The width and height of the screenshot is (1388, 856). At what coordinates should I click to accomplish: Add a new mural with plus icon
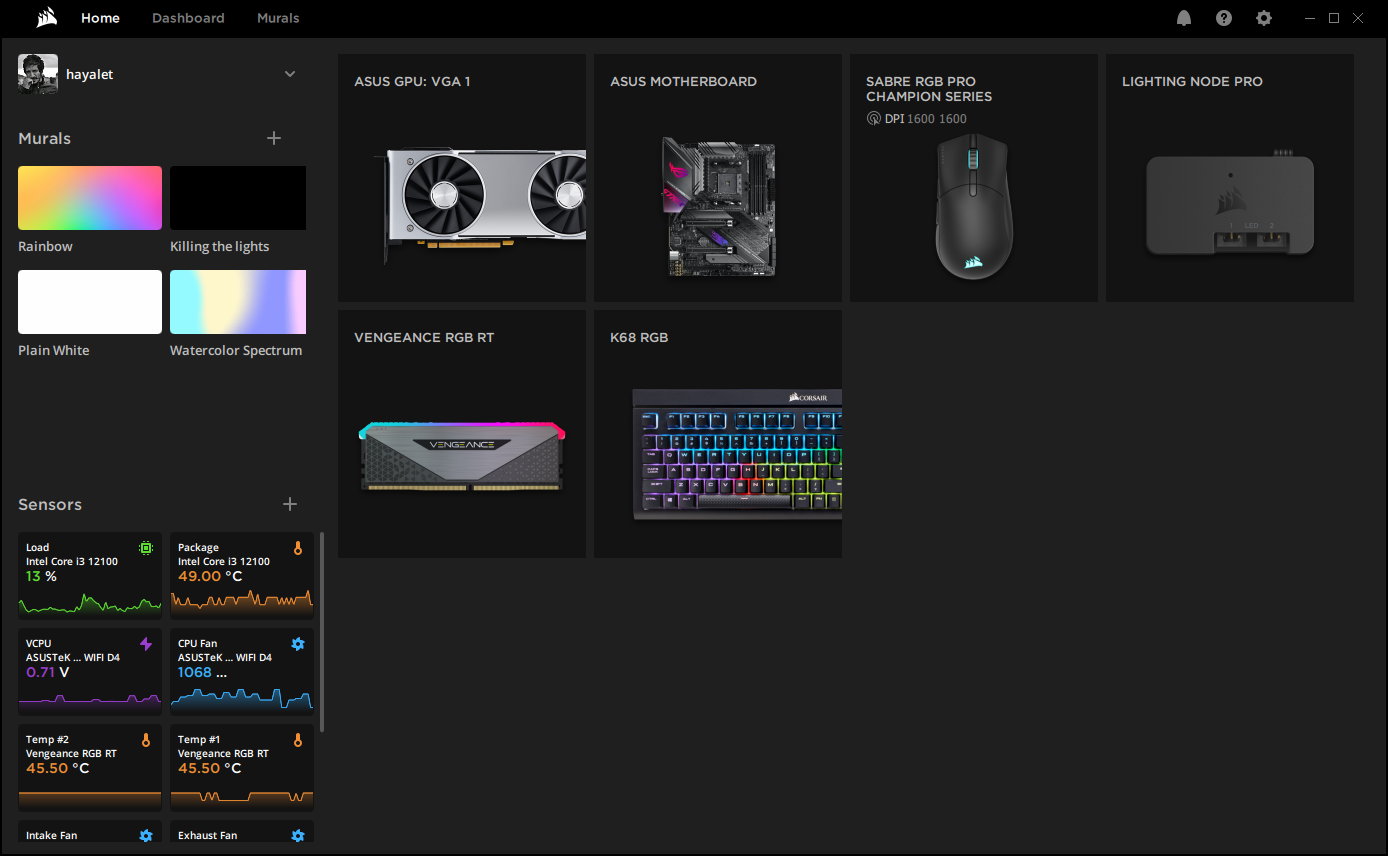tap(274, 138)
